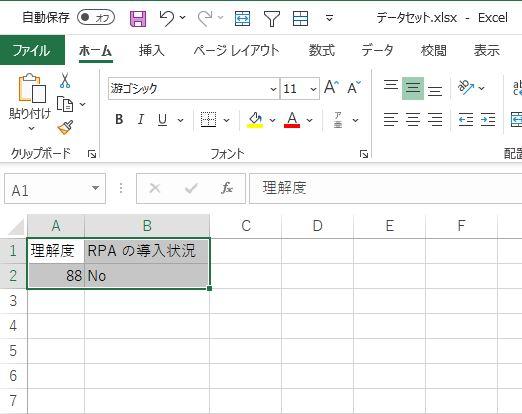Click the Cut scissors icon
522x414 pixels.
pos(65,80)
